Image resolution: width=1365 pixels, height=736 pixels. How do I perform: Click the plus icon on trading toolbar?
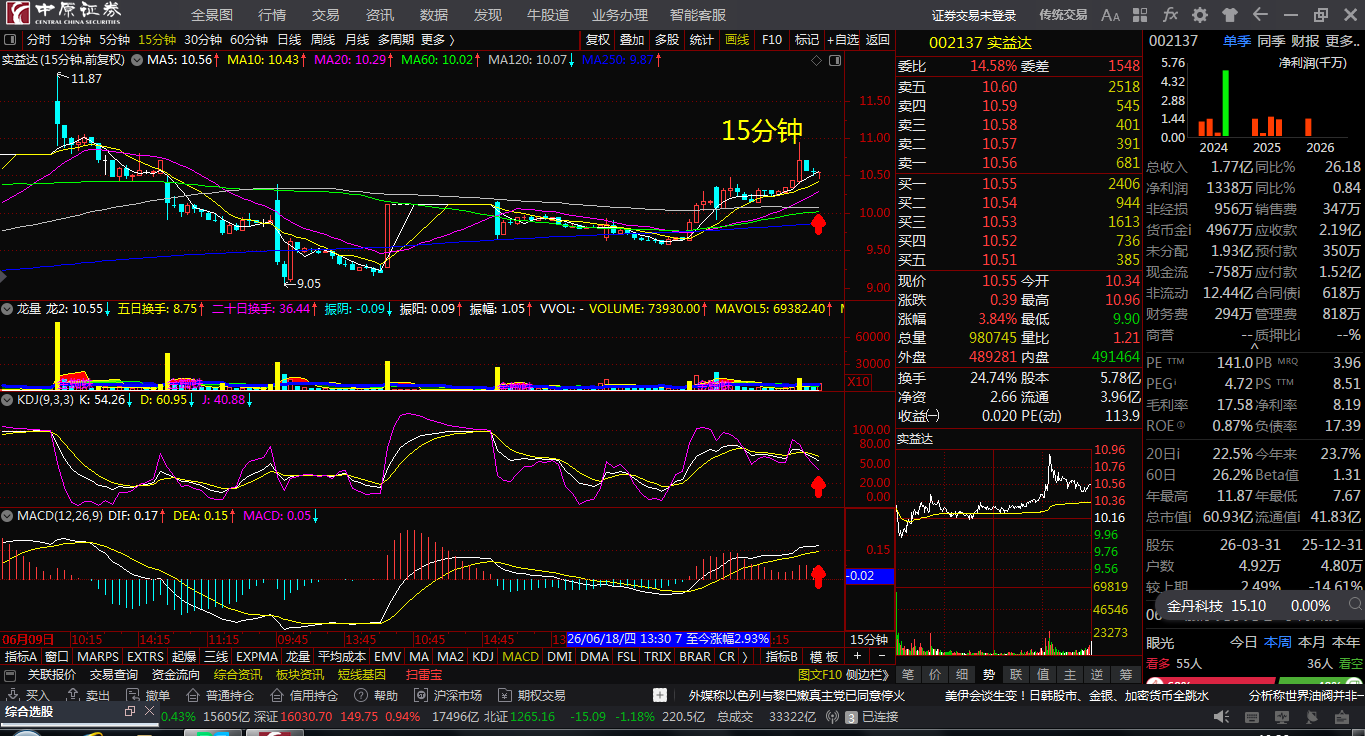[x=660, y=695]
